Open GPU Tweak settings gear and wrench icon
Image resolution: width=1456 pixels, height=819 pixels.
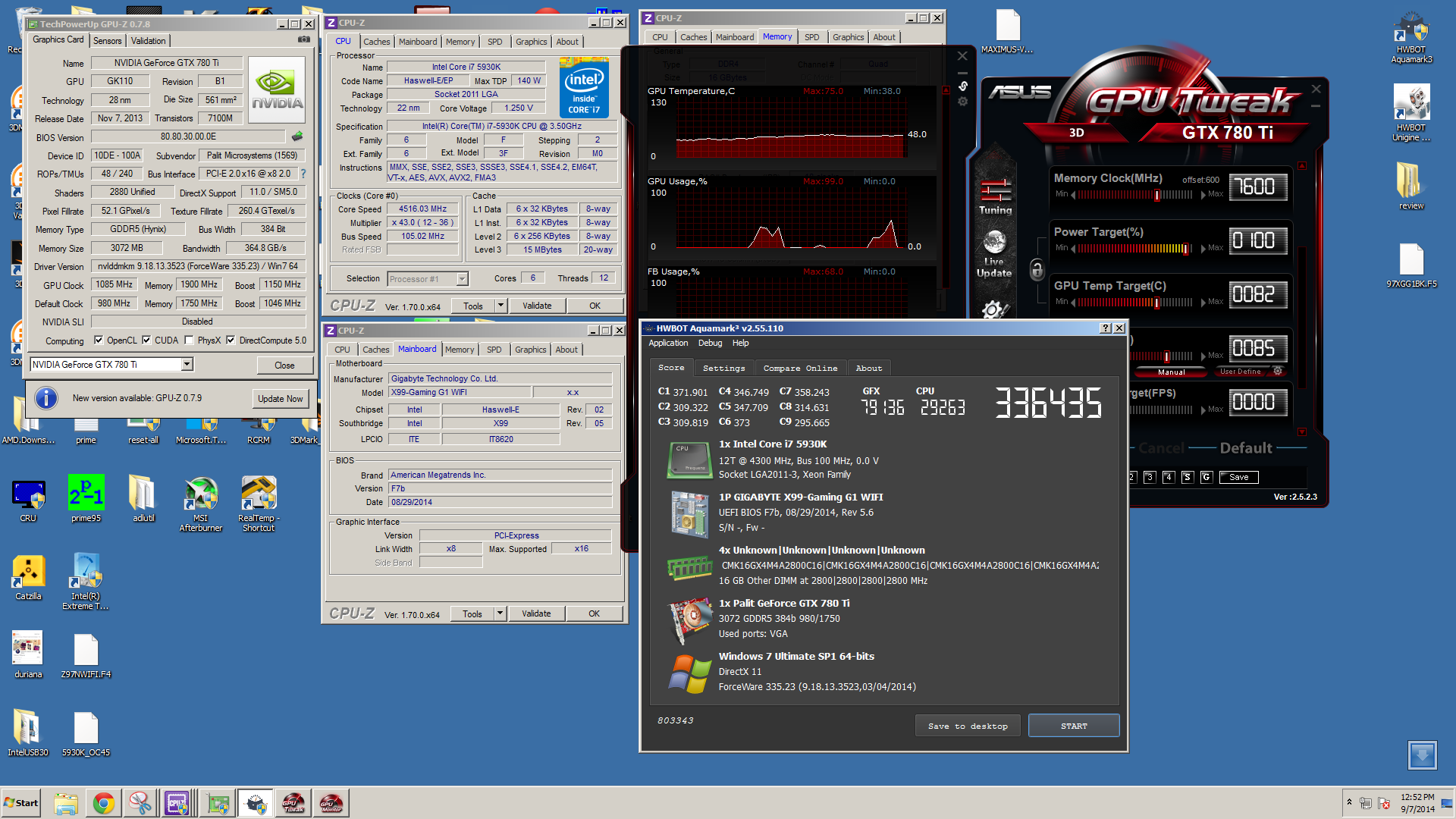click(x=994, y=309)
